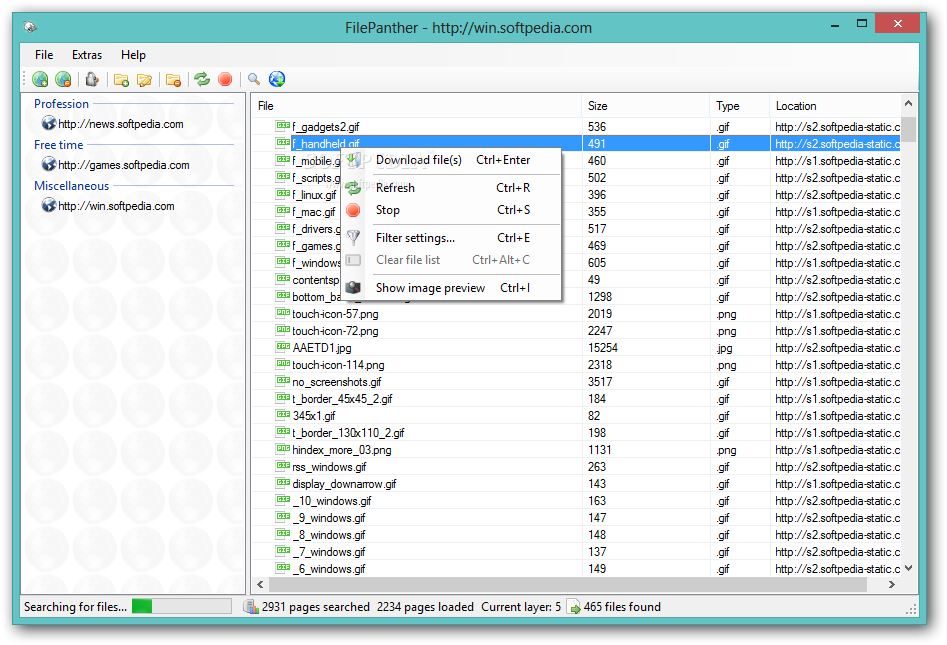Click the 465 files found status text
This screenshot has width=947, height=645.
coord(622,607)
